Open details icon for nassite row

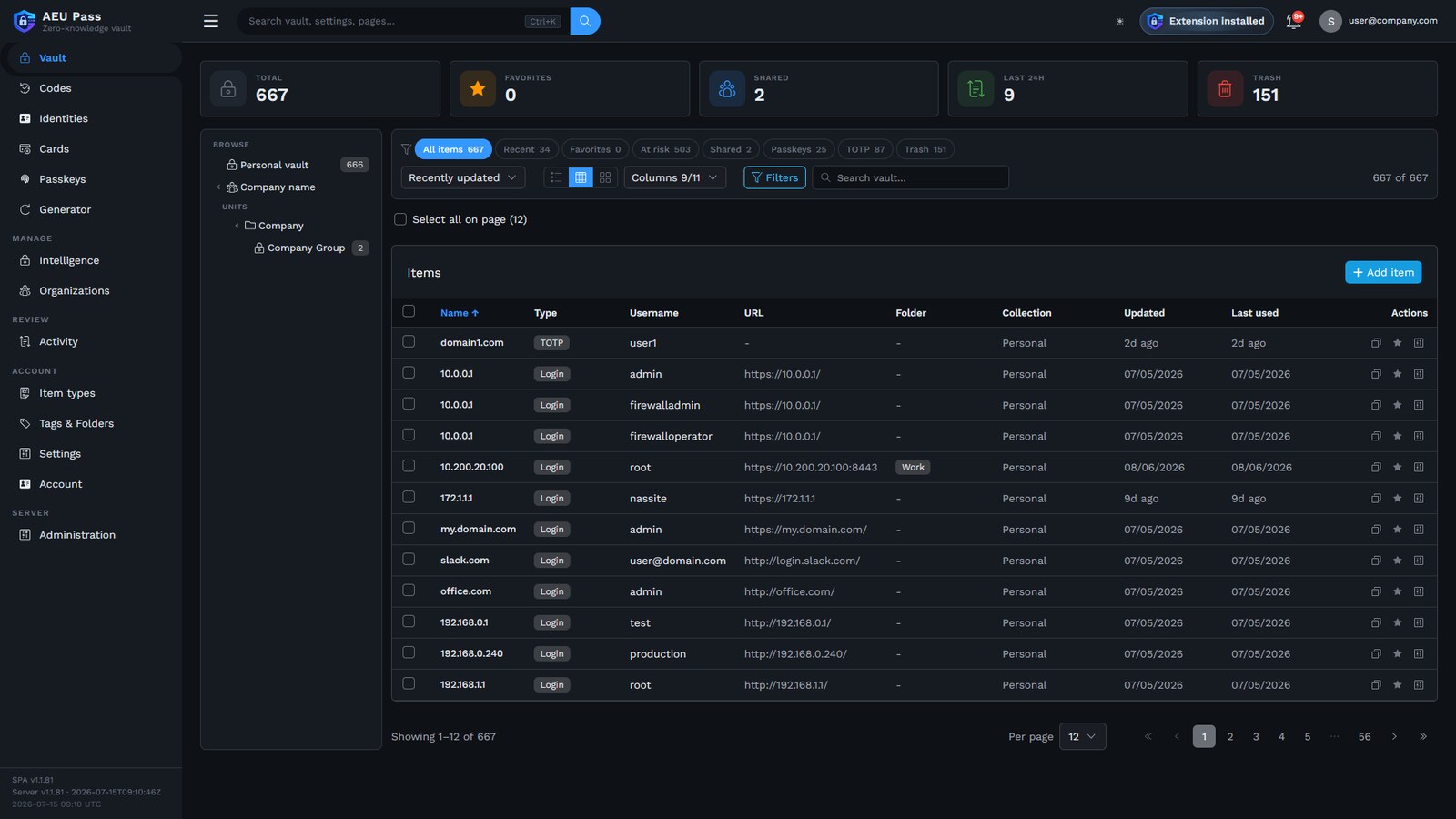[1419, 498]
